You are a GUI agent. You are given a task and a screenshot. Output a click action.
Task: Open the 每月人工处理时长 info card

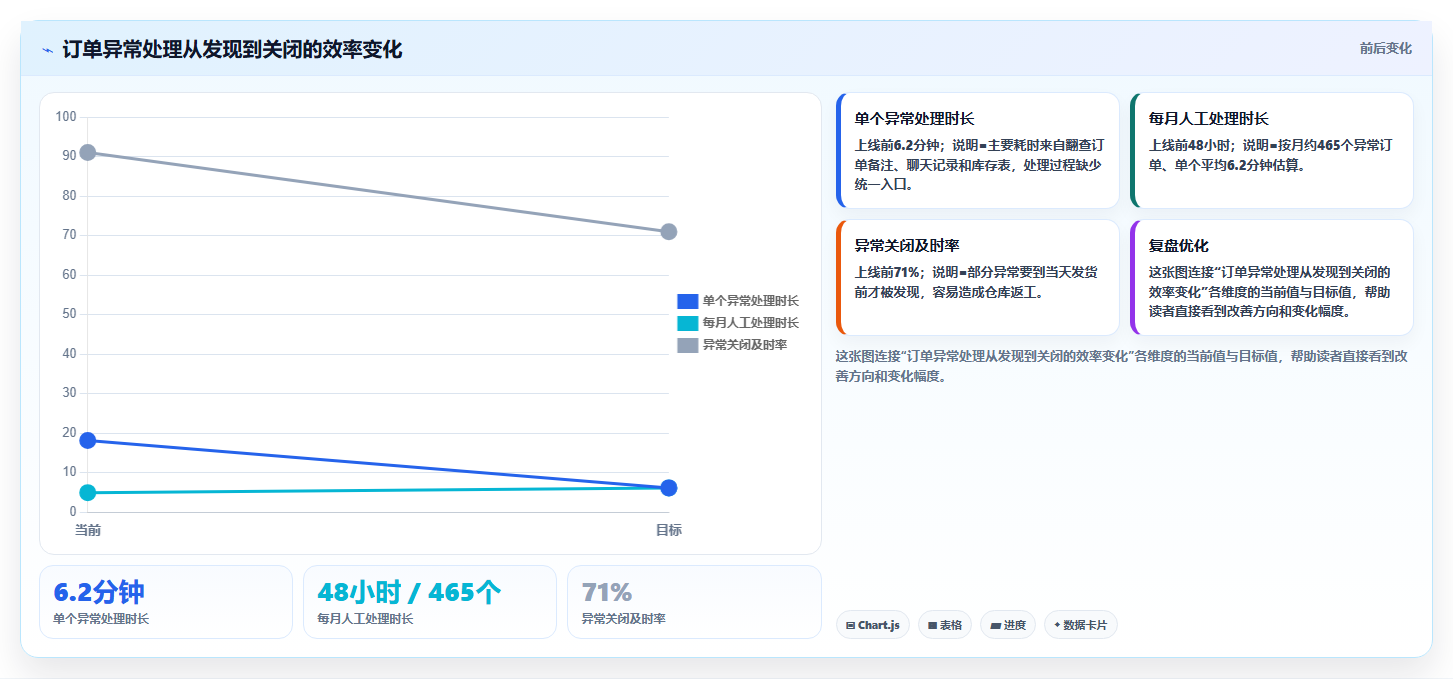coord(1271,150)
